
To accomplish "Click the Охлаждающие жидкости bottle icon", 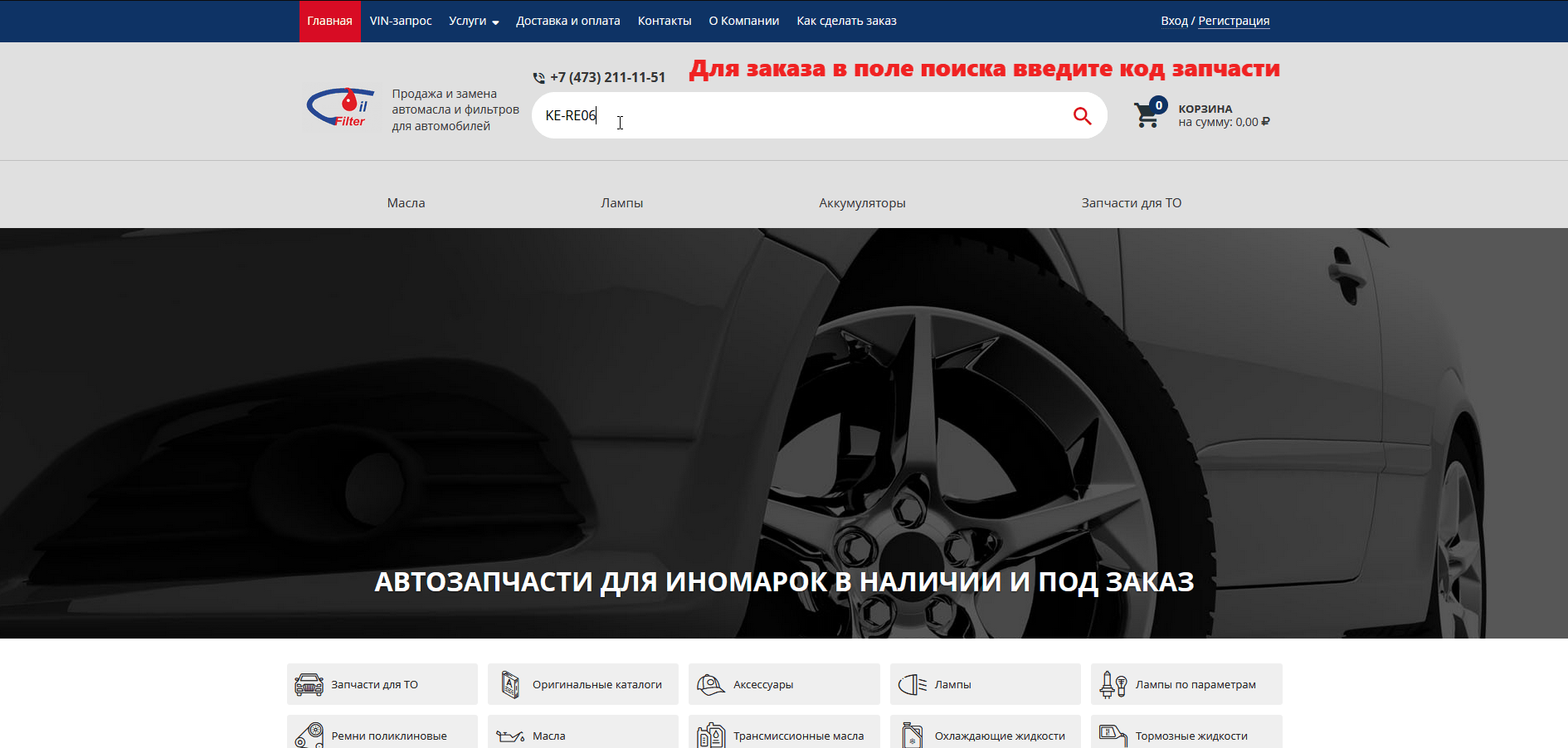I will click(x=913, y=735).
